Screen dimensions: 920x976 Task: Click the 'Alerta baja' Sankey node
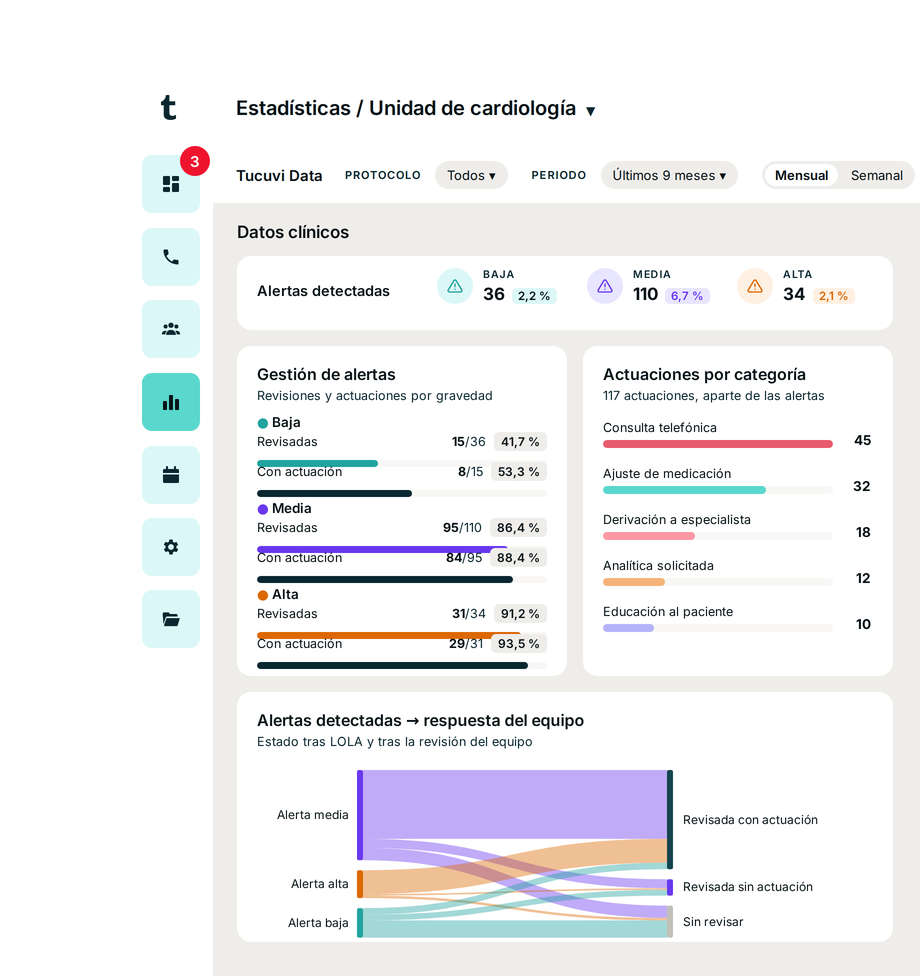coord(360,922)
